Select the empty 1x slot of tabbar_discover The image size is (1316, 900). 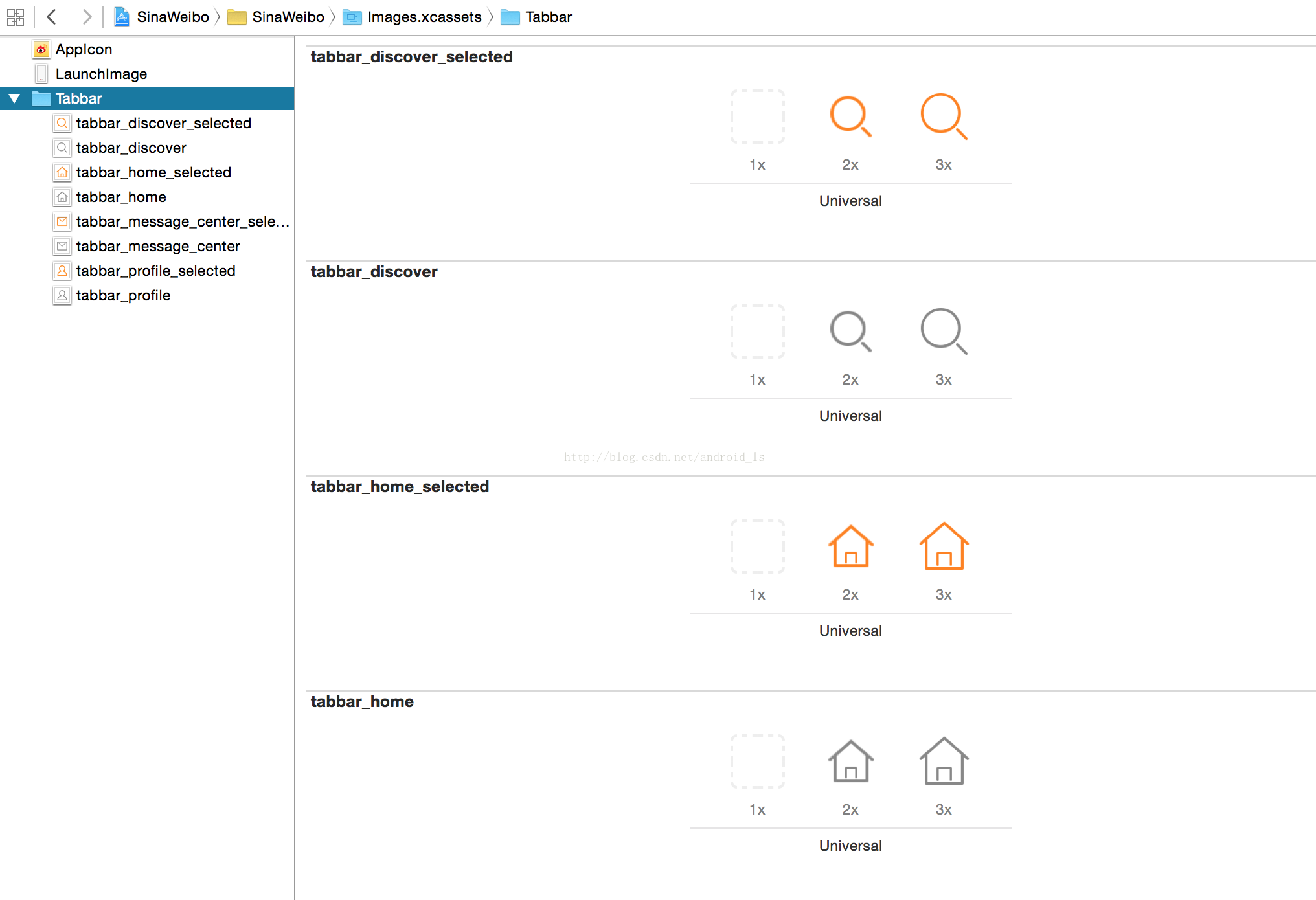758,332
